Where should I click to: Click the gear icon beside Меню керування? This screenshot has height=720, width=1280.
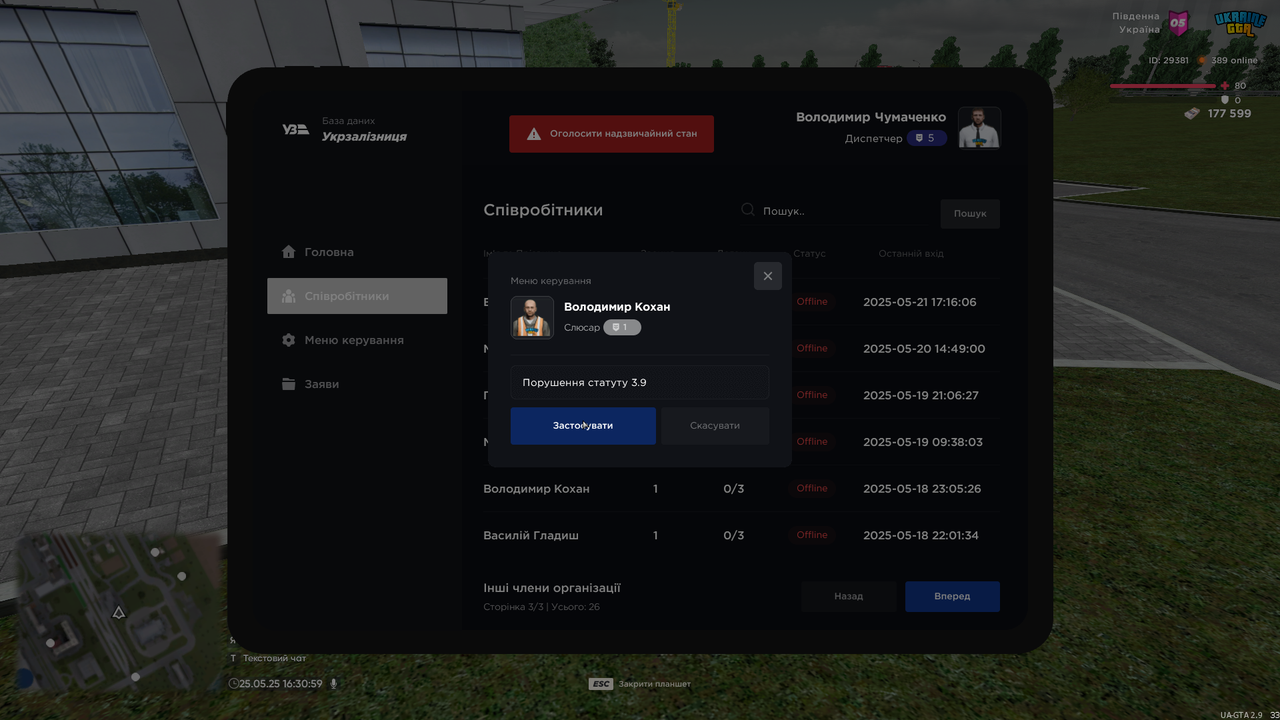click(x=289, y=340)
